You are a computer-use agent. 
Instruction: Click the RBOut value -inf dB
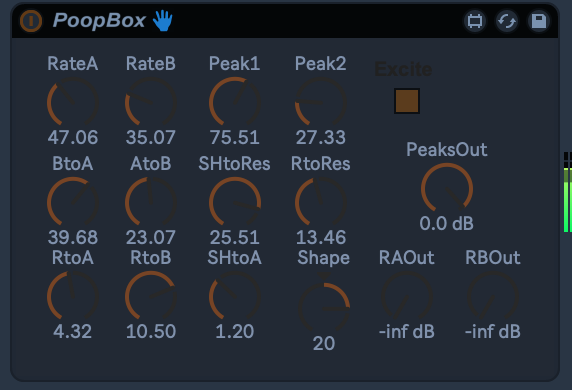point(493,332)
